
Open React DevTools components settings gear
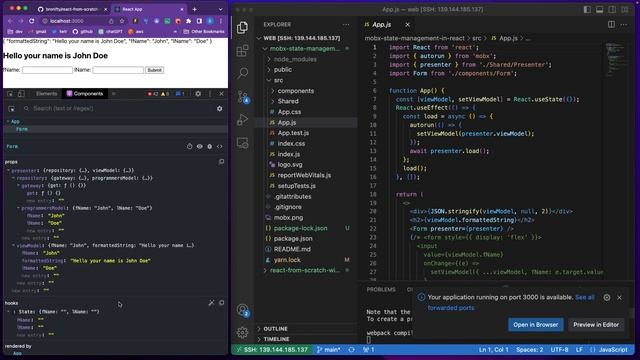[x=220, y=109]
